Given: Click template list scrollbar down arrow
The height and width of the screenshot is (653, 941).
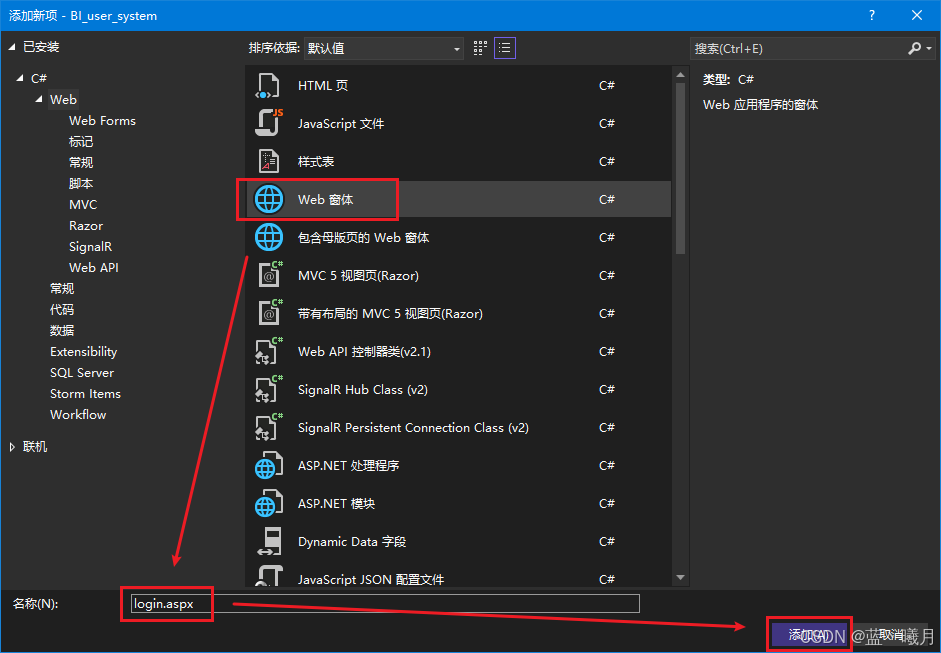Looking at the screenshot, I should click(680, 577).
